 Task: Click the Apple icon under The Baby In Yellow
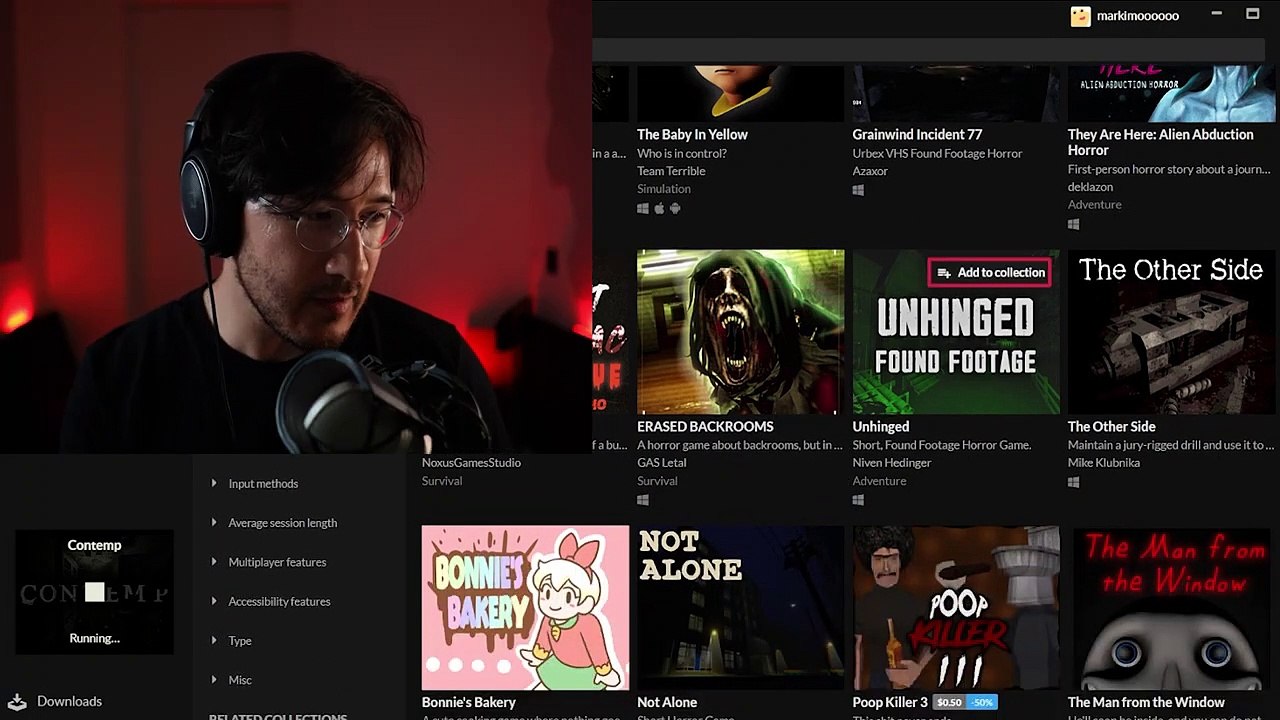tap(659, 208)
